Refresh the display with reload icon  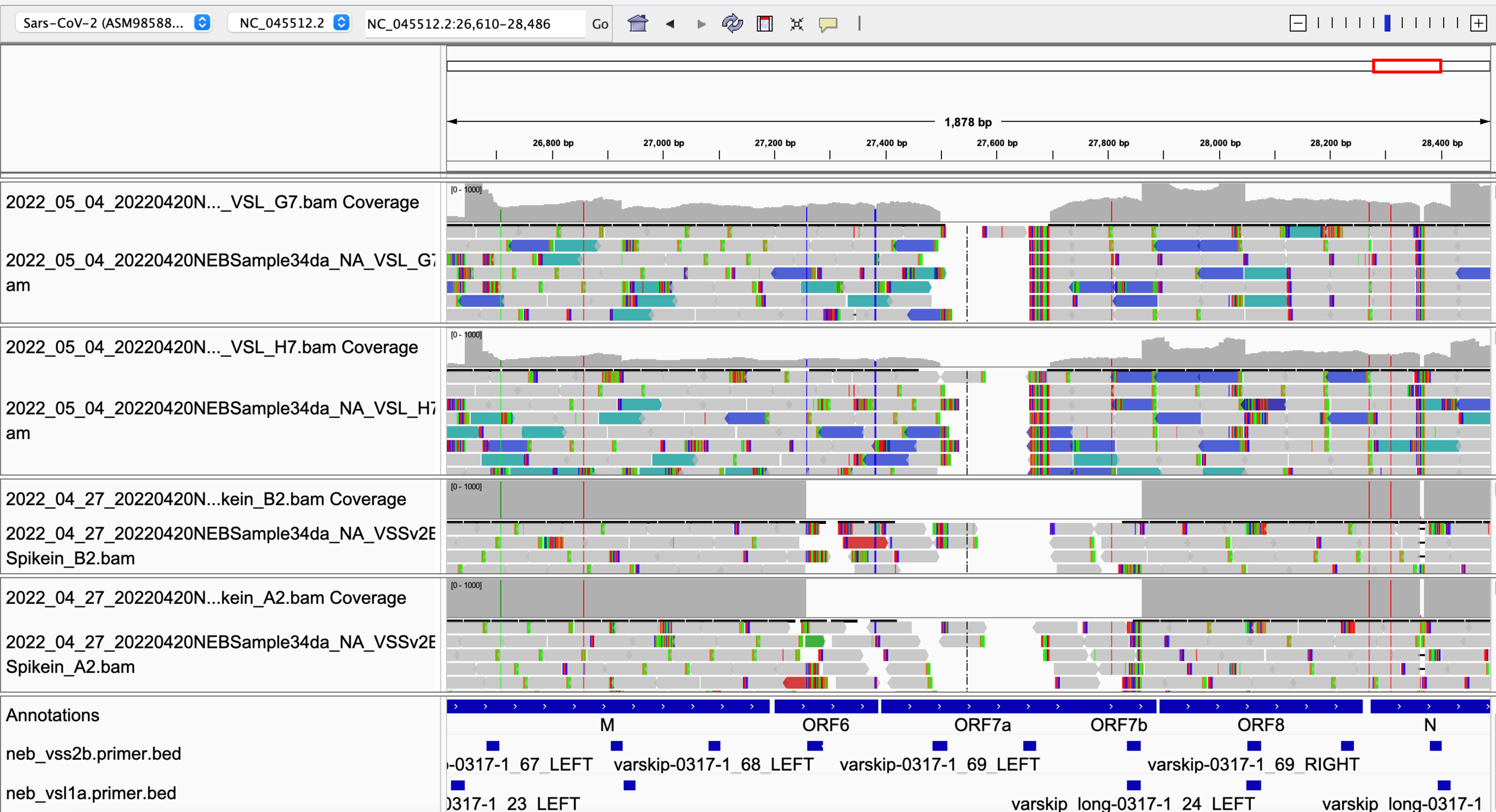coord(732,23)
